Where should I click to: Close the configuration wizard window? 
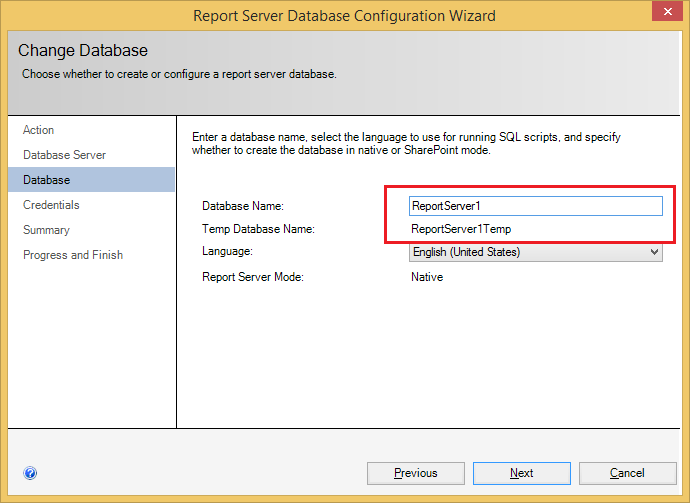click(668, 11)
